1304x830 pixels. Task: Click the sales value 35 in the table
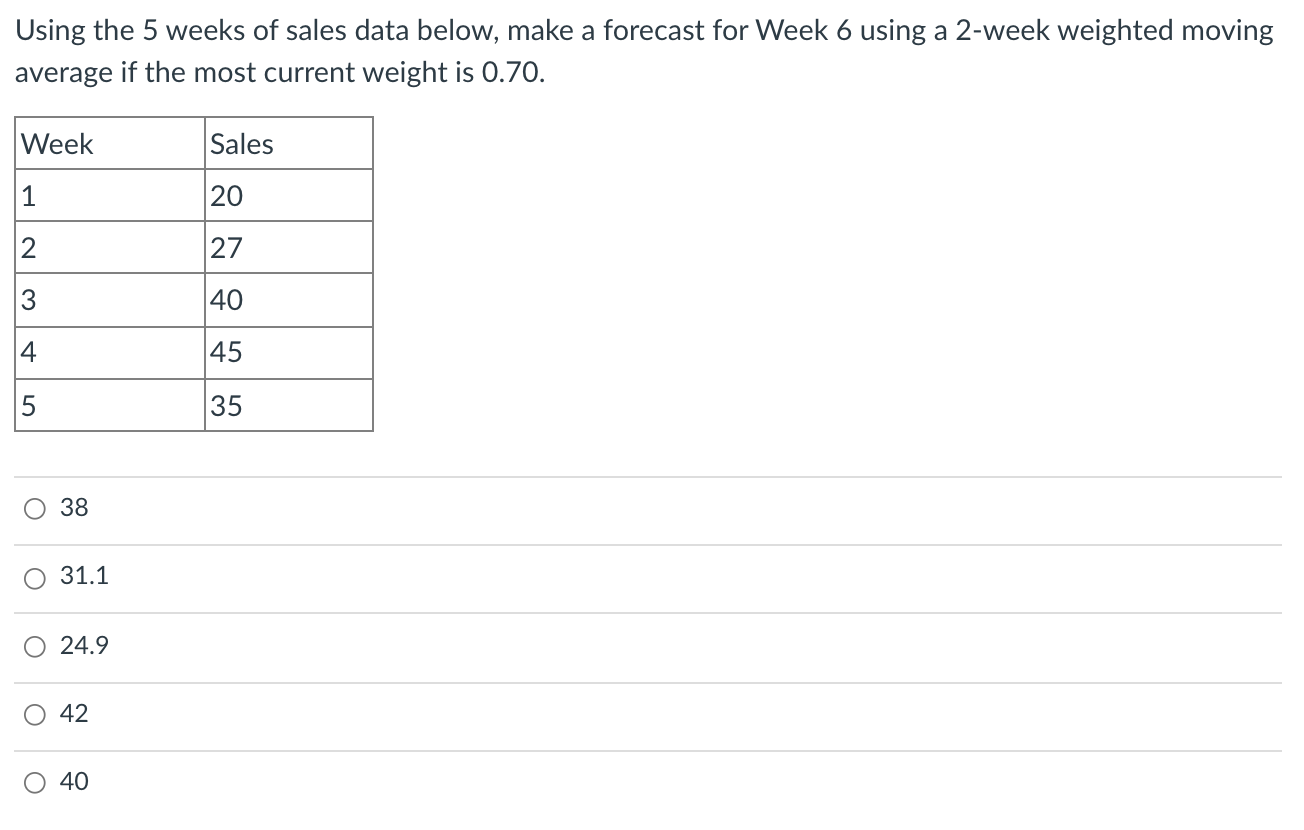(x=226, y=405)
